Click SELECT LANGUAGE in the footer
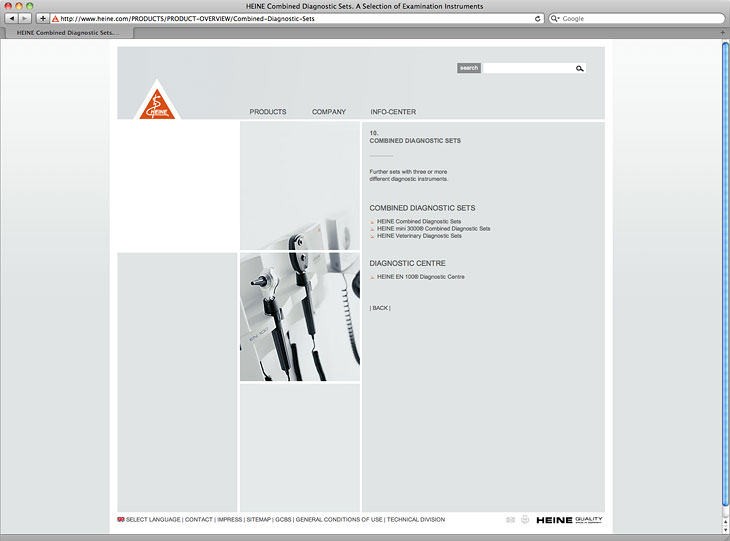Viewport: 730px width, 541px height. [153, 520]
